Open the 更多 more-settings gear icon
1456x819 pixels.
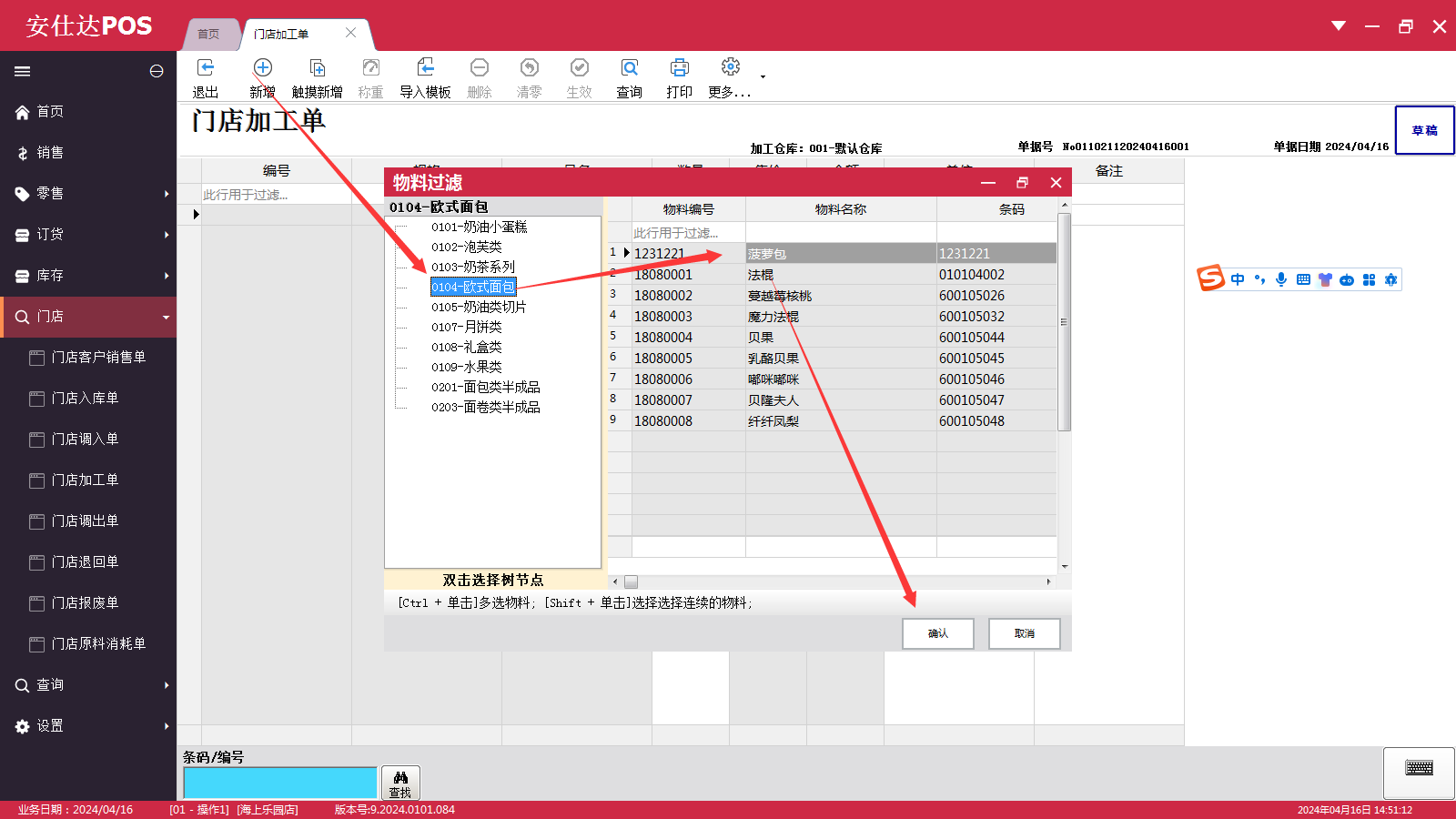731,67
